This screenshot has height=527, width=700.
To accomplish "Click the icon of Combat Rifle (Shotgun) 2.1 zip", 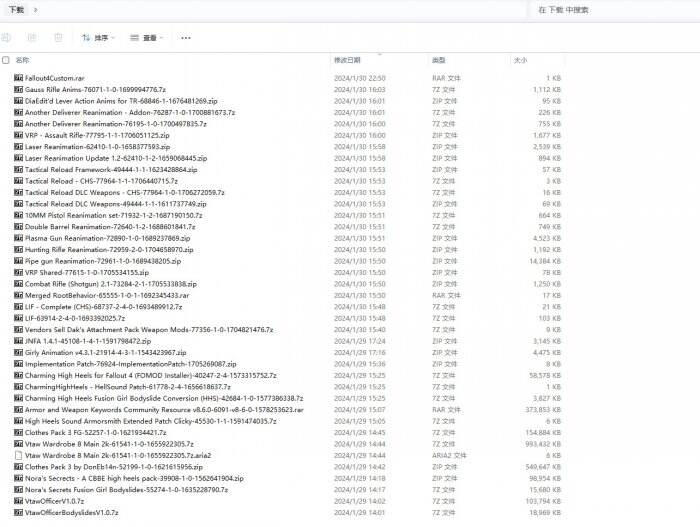I will coord(18,284).
